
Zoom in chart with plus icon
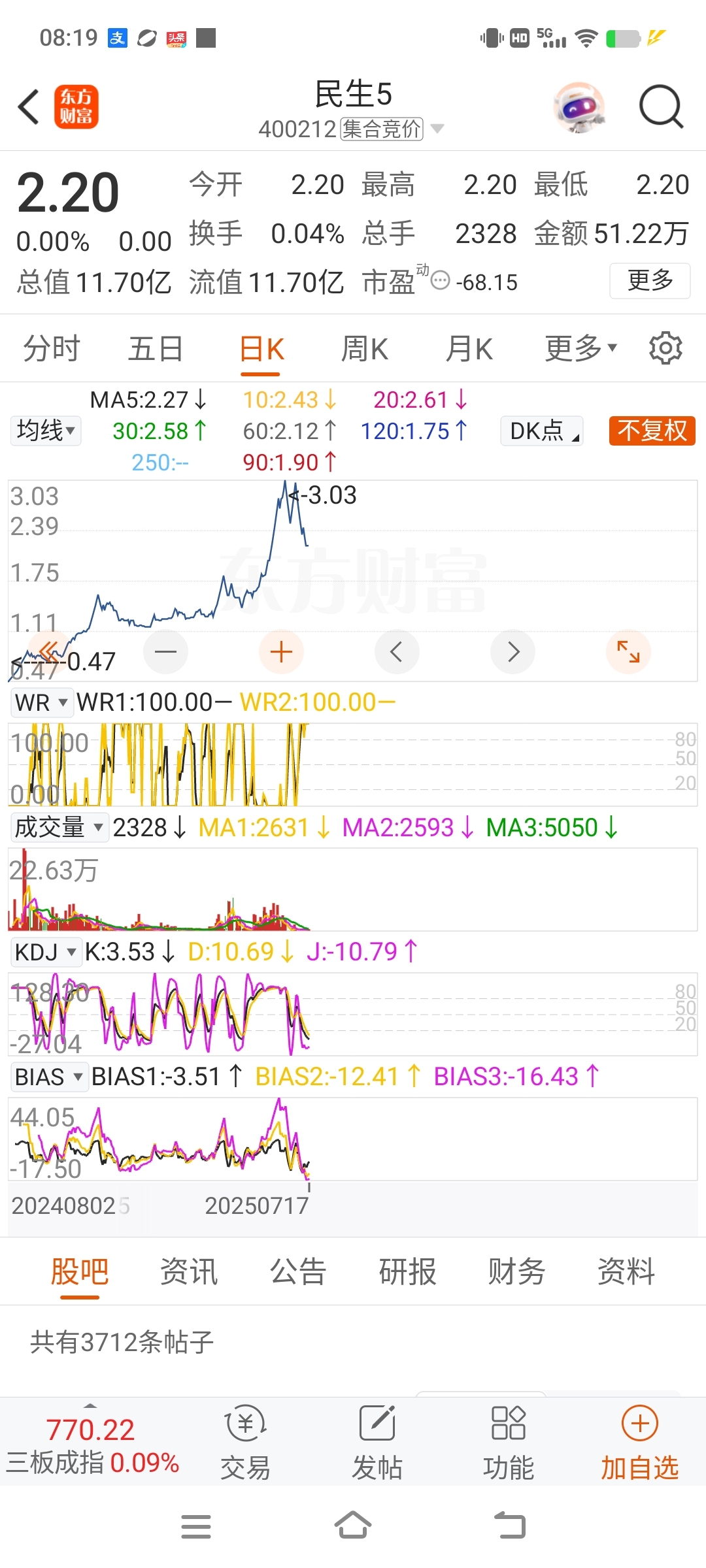tap(281, 651)
